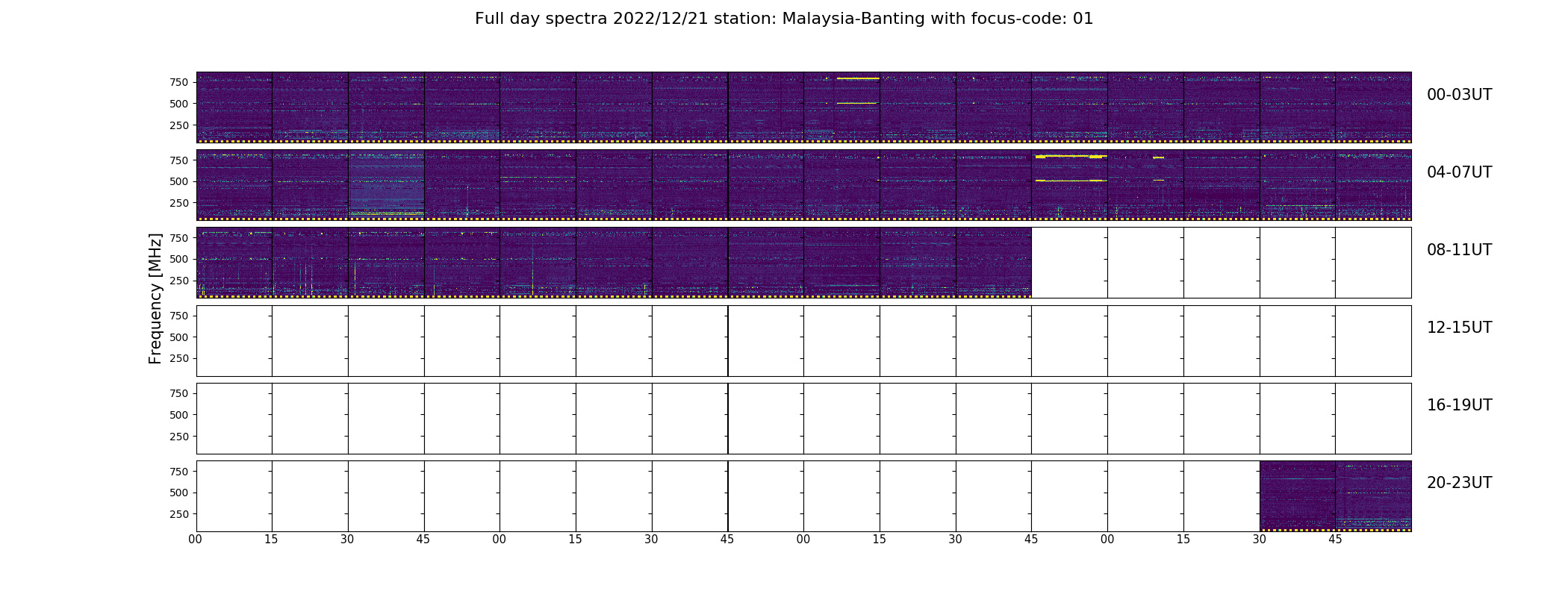
Task: Click the 'Frequency [MHz]' y-axis label
Action: pos(155,298)
